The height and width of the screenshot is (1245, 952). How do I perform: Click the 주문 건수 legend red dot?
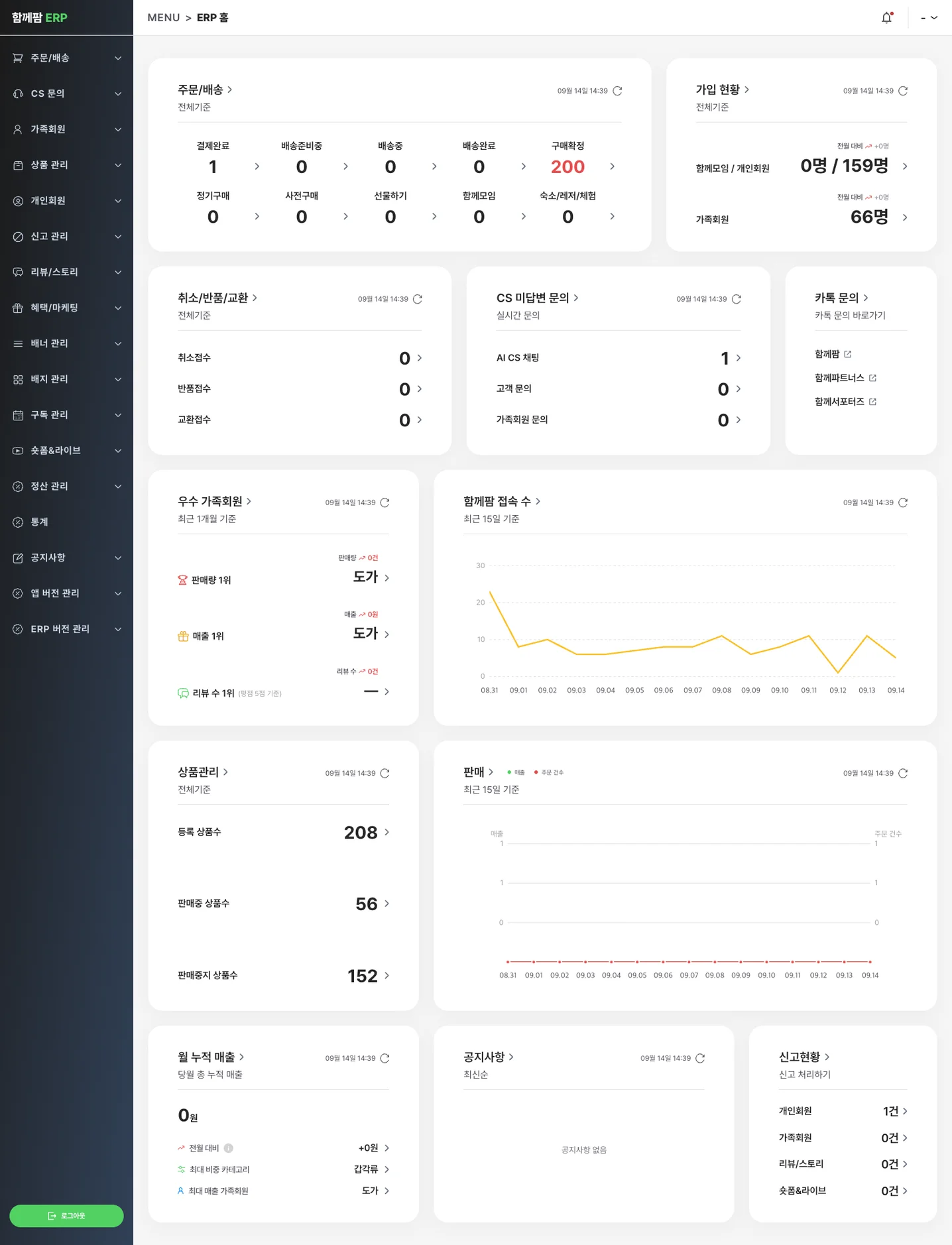click(536, 772)
